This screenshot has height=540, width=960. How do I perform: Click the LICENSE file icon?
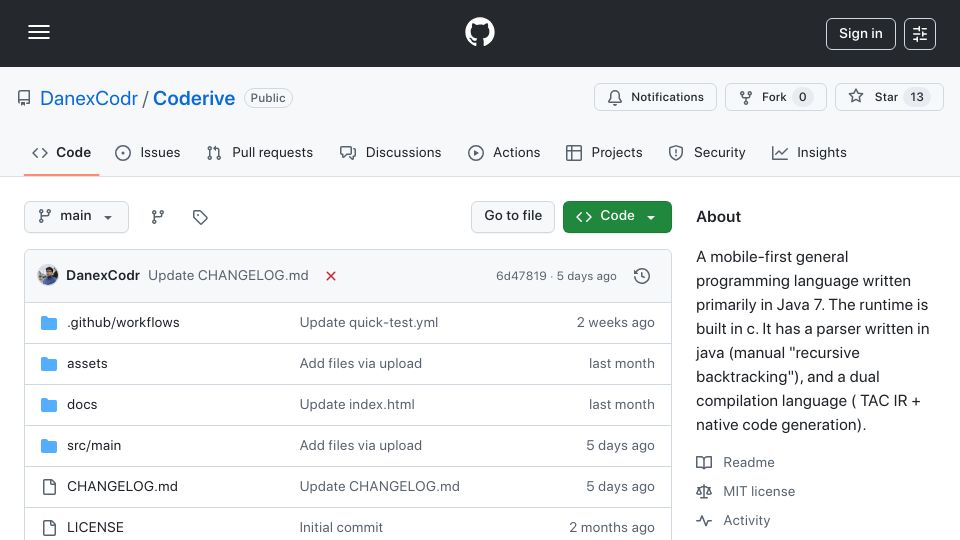click(49, 528)
